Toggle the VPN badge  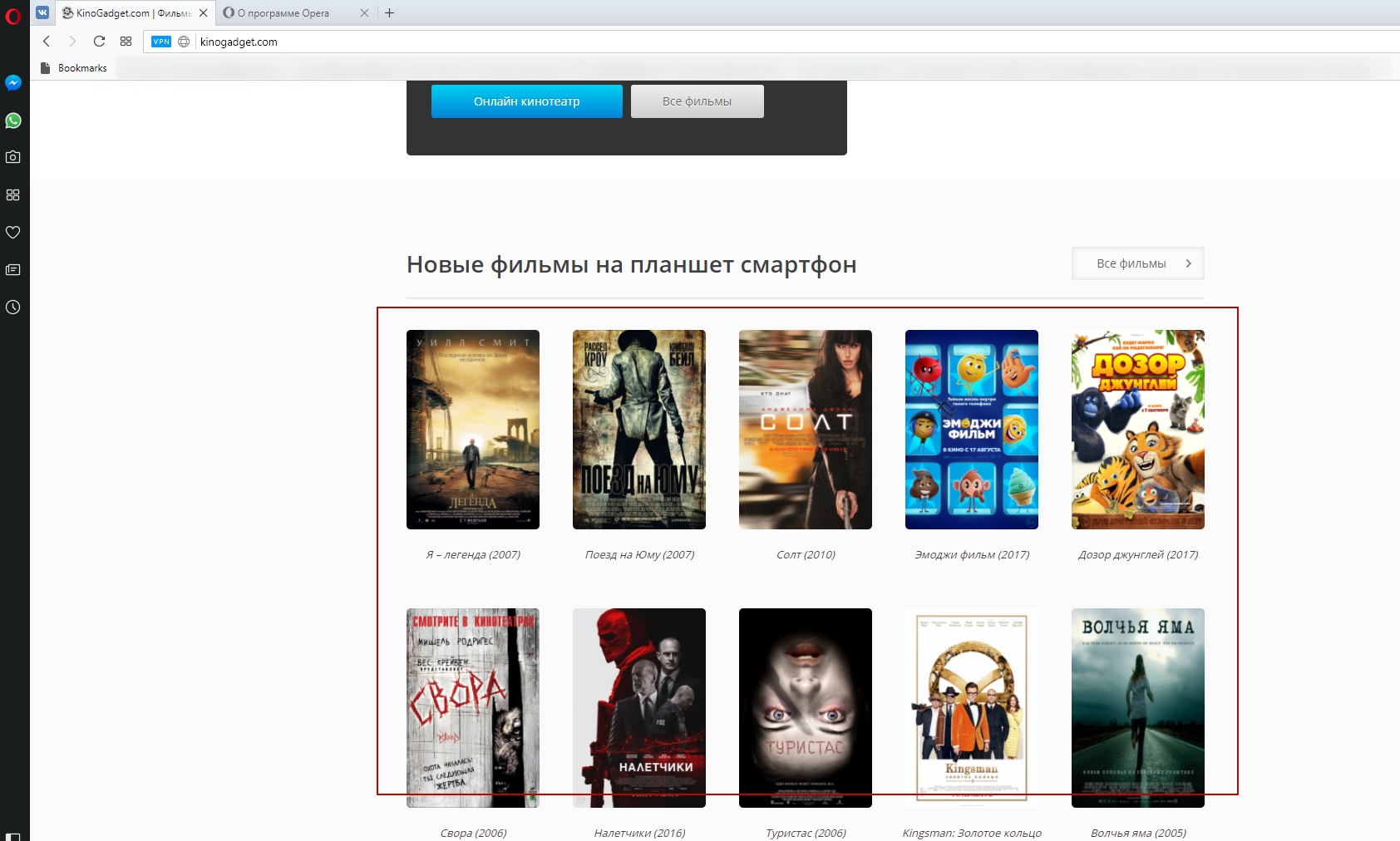click(x=161, y=42)
